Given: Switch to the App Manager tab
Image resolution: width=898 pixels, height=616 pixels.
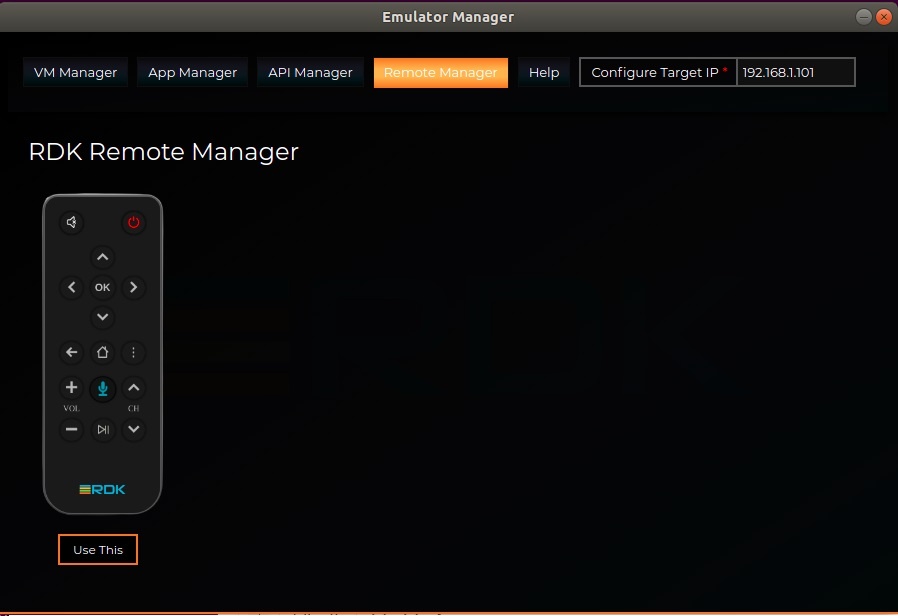Looking at the screenshot, I should tap(192, 72).
